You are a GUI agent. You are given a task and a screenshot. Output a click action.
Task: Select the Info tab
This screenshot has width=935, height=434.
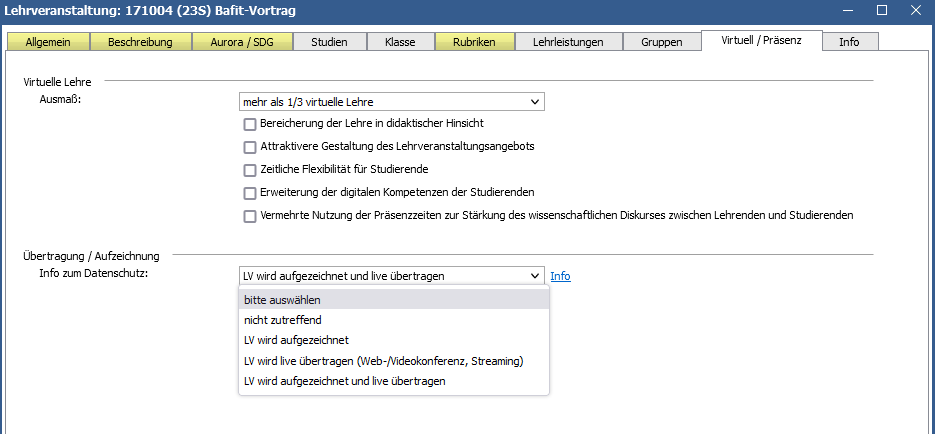click(x=848, y=42)
